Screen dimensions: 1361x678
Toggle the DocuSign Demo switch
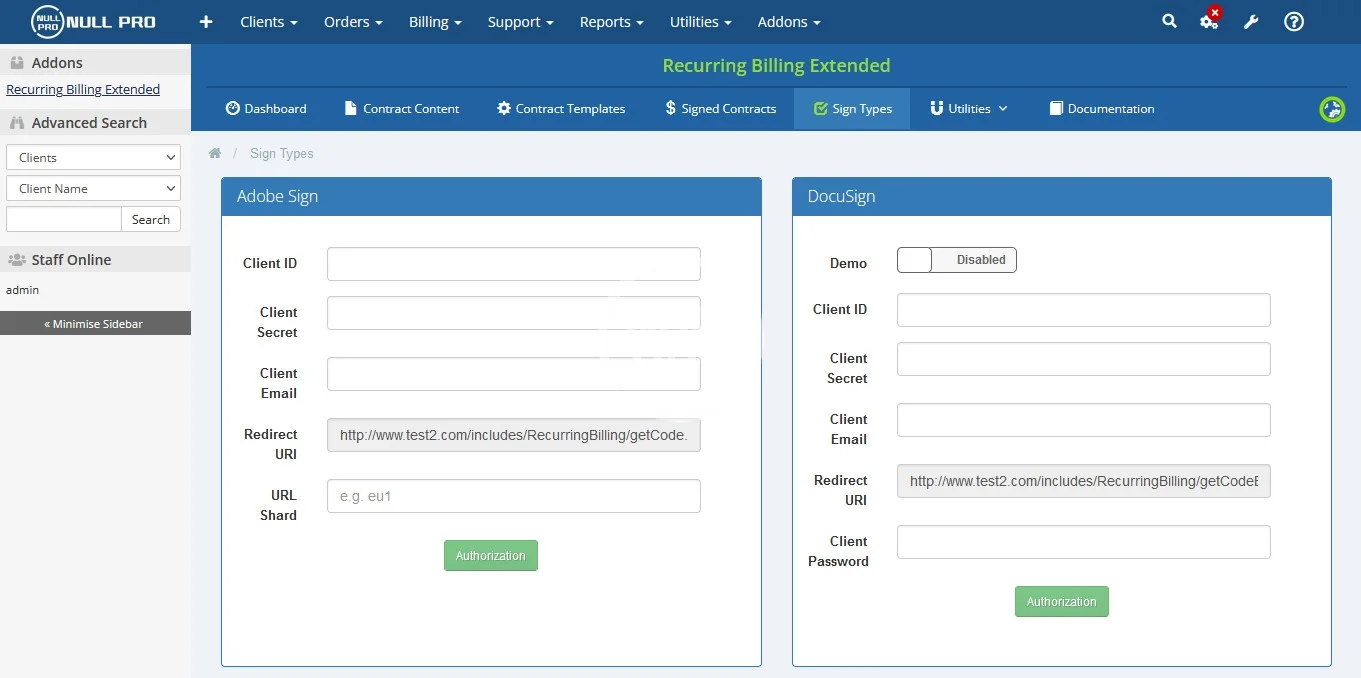click(956, 260)
